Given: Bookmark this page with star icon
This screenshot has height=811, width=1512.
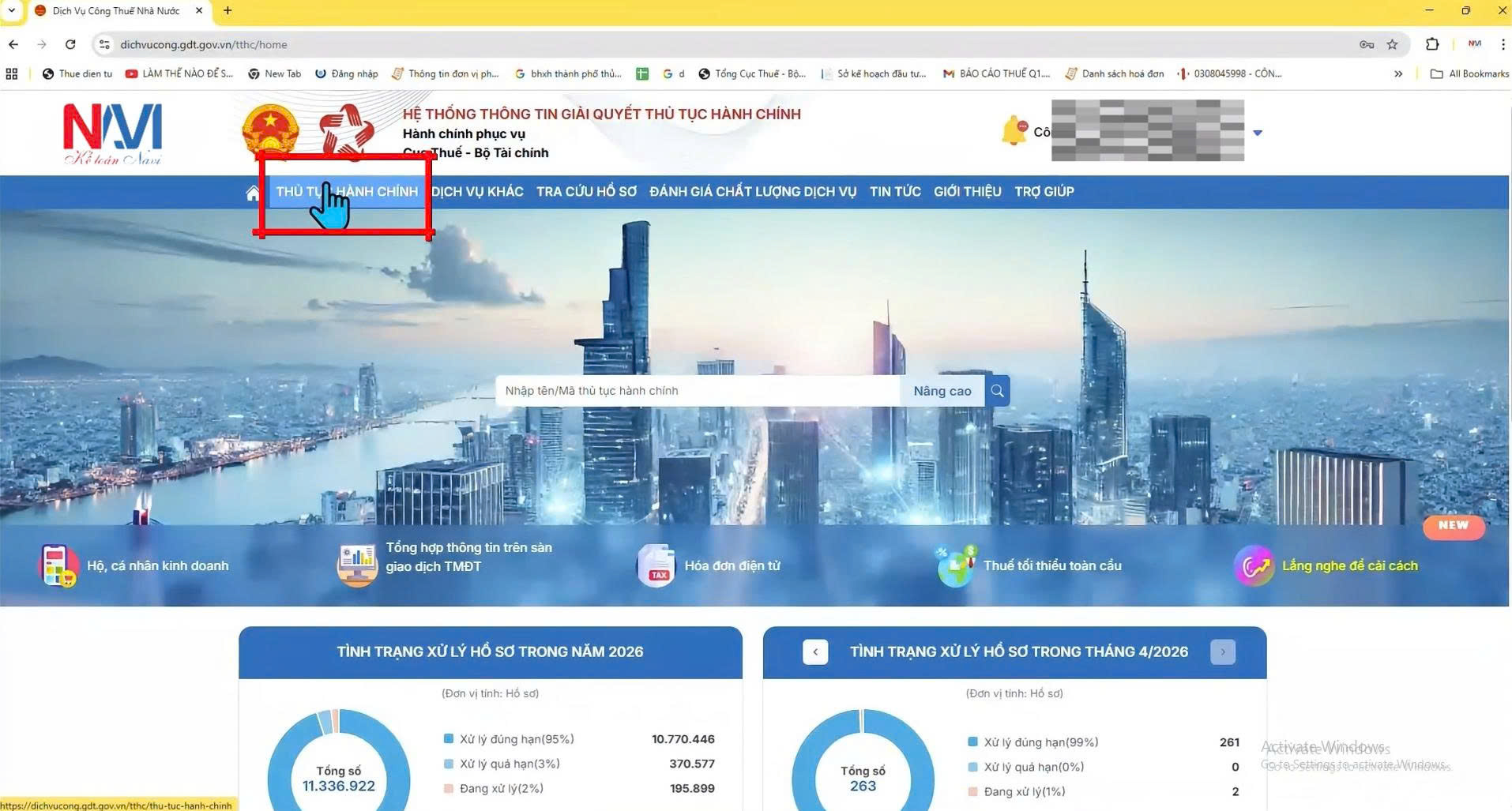Looking at the screenshot, I should pyautogui.click(x=1392, y=44).
